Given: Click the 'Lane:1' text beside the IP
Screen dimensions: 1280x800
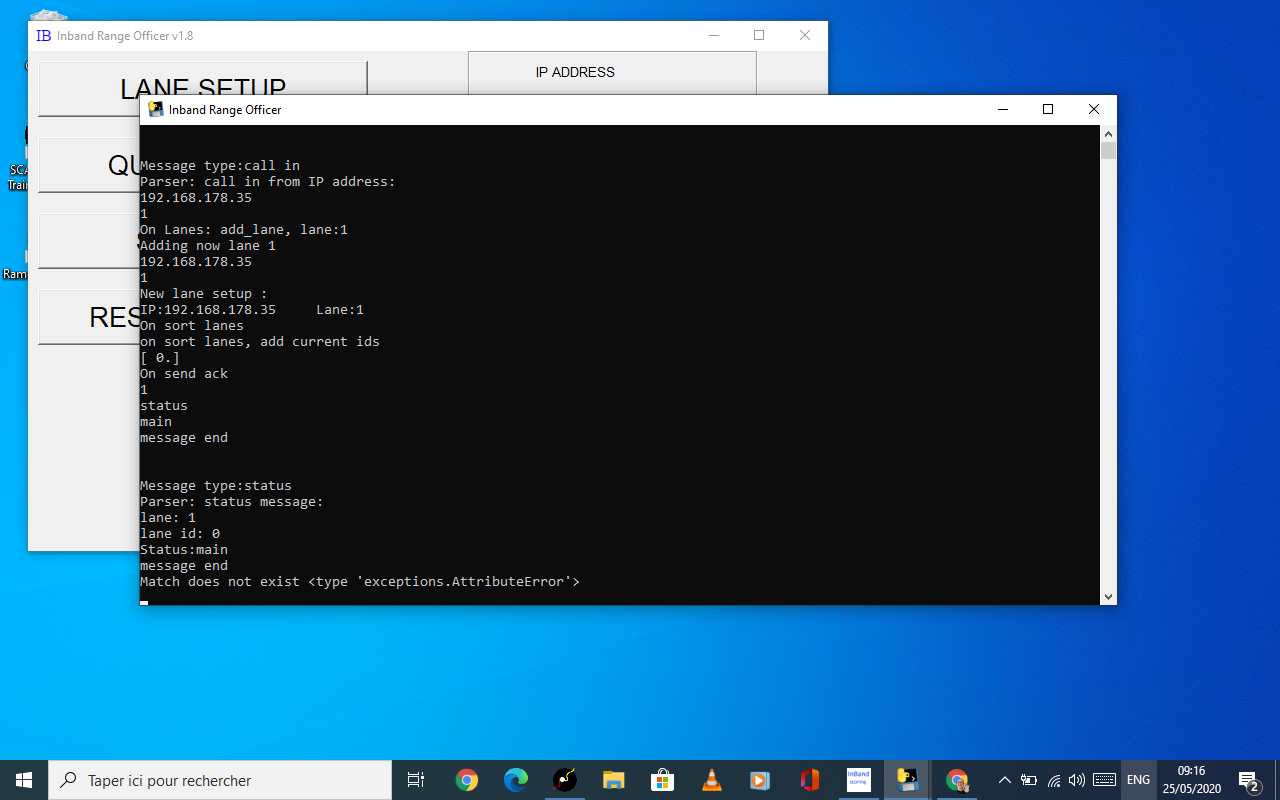Looking at the screenshot, I should click(340, 310).
